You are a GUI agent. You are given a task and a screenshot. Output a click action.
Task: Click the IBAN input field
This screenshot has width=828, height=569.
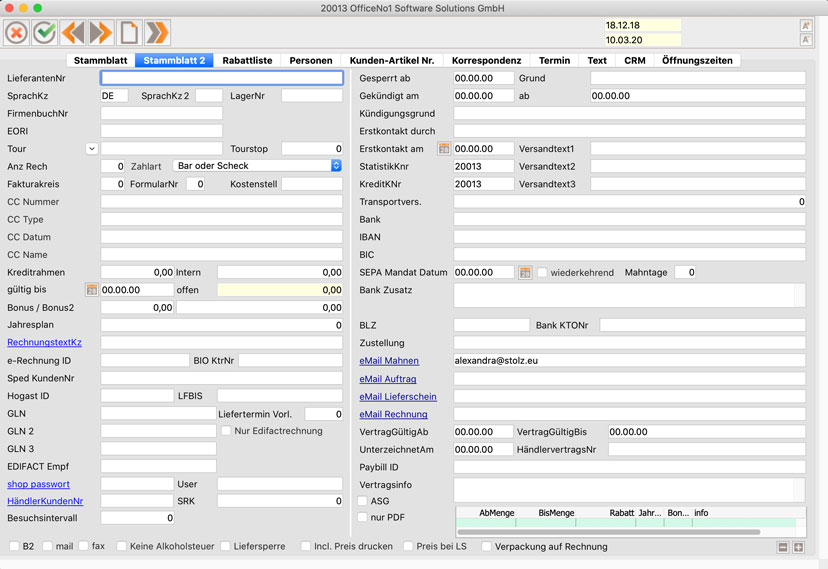point(629,237)
